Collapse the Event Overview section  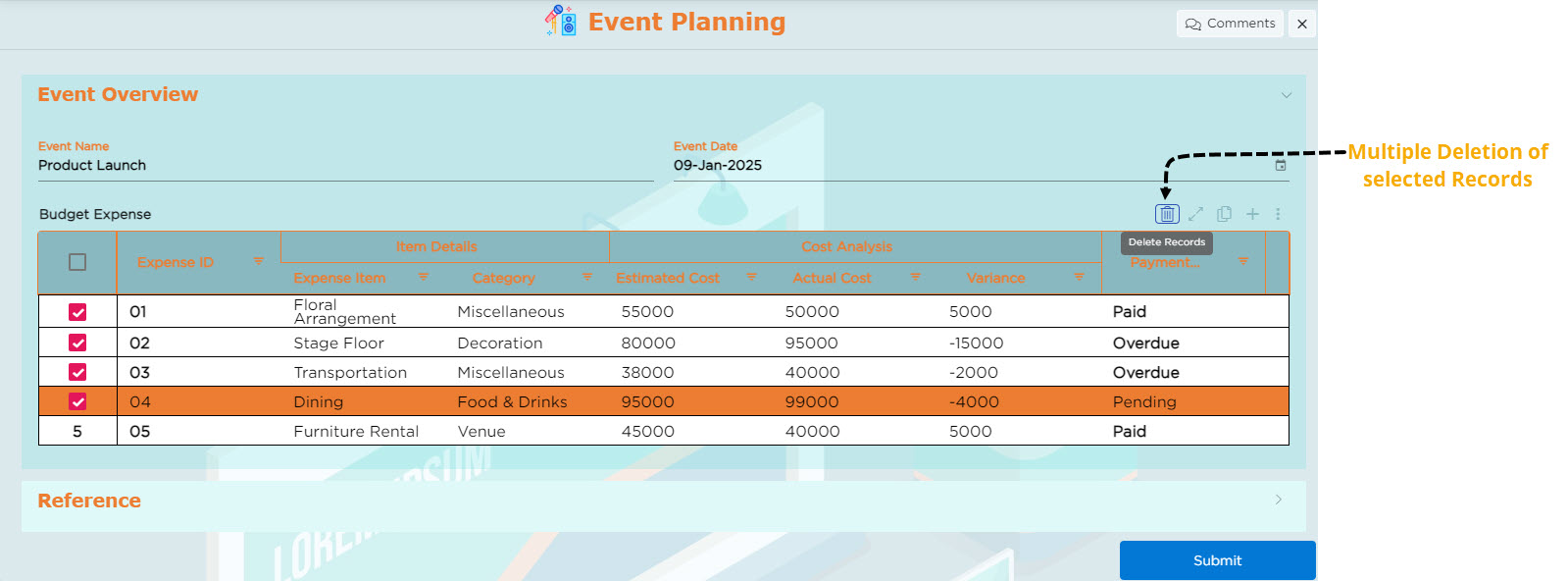pos(1286,95)
